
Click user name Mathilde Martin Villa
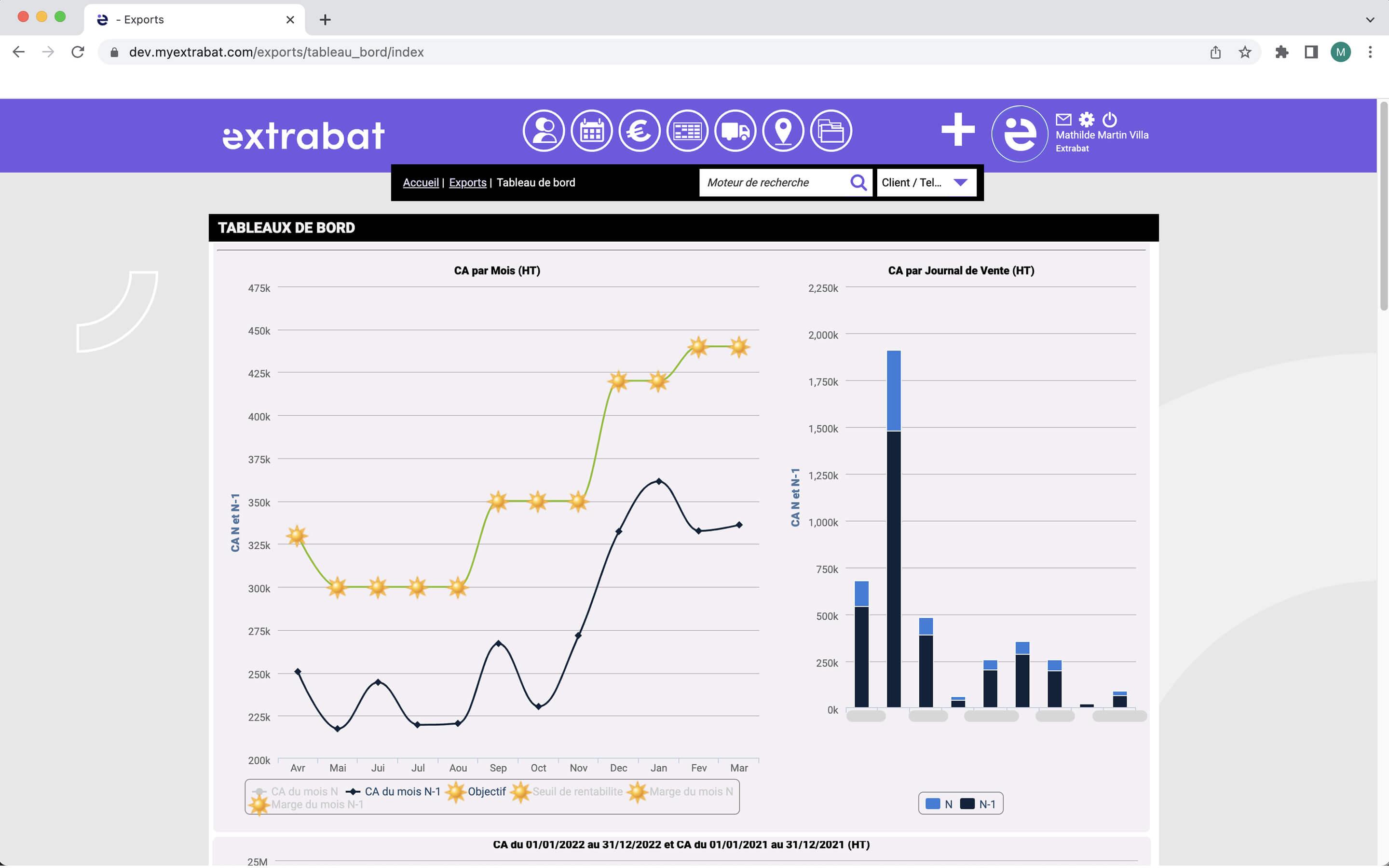coord(1102,135)
